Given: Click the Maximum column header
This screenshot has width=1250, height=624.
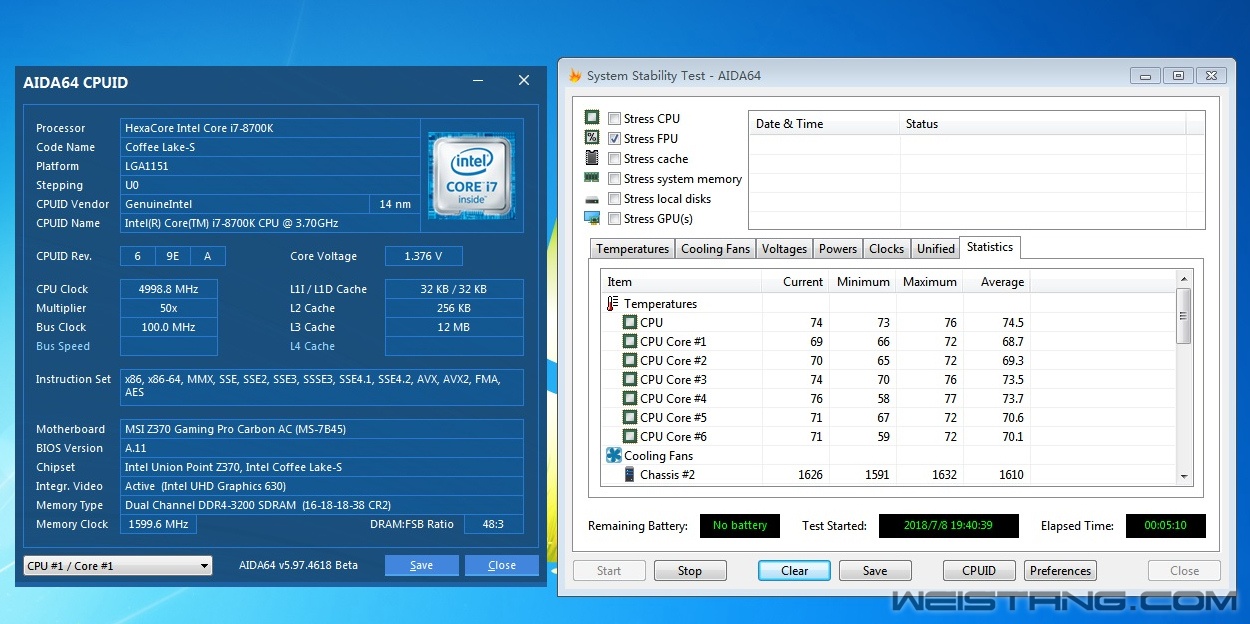Looking at the screenshot, I should pos(929,282).
